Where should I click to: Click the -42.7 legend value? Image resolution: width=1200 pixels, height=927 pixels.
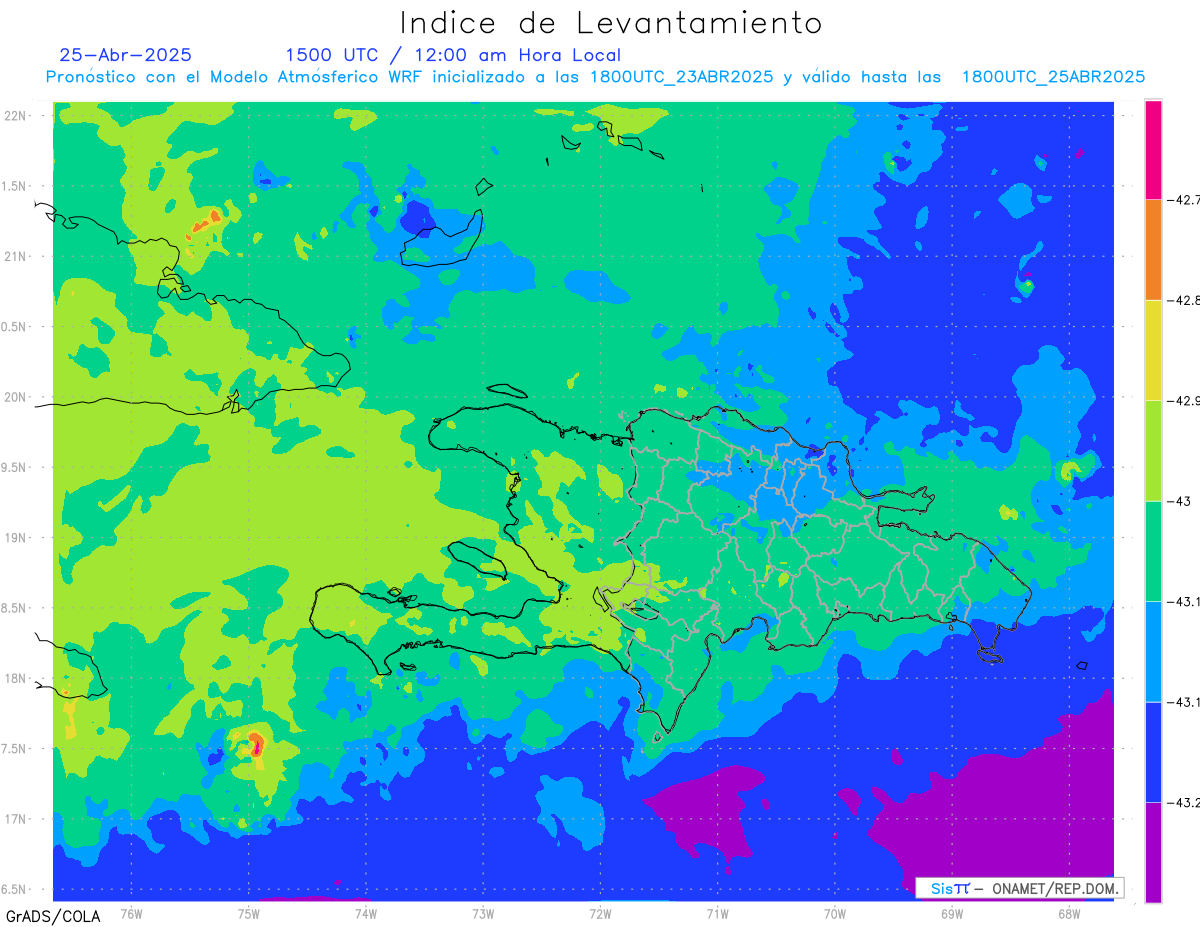1186,200
